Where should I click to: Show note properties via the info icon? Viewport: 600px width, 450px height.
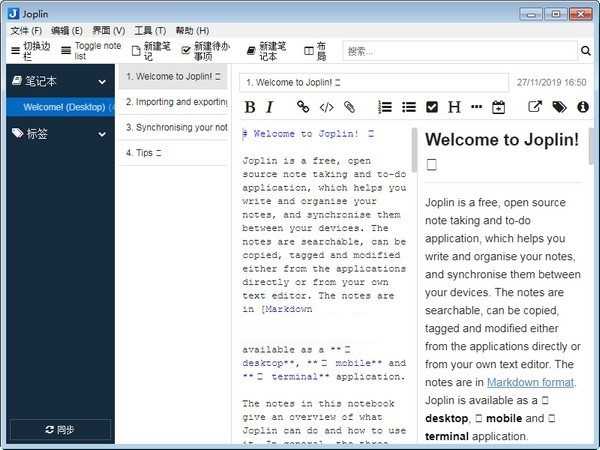(582, 107)
